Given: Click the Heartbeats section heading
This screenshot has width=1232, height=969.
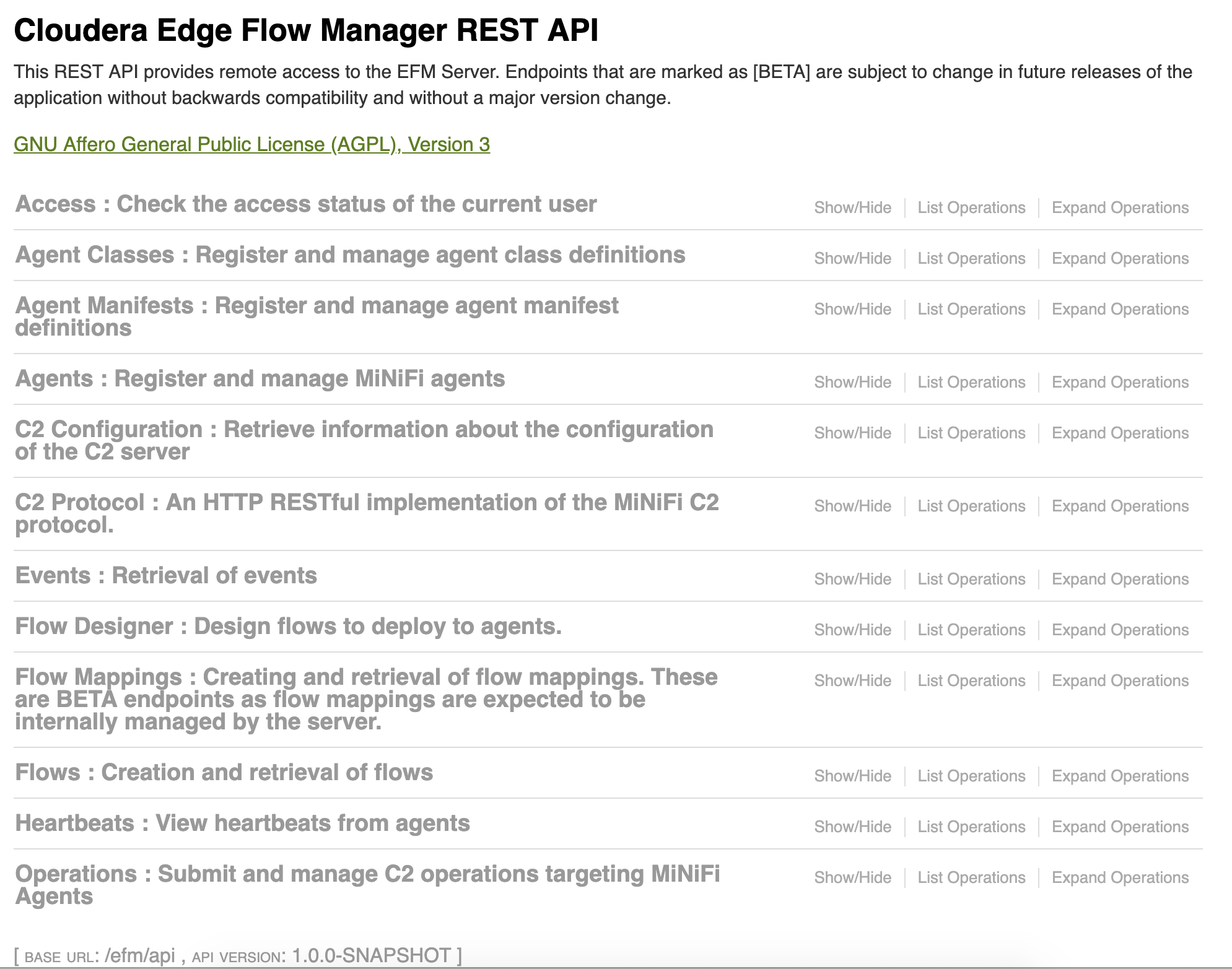Looking at the screenshot, I should coord(242,823).
